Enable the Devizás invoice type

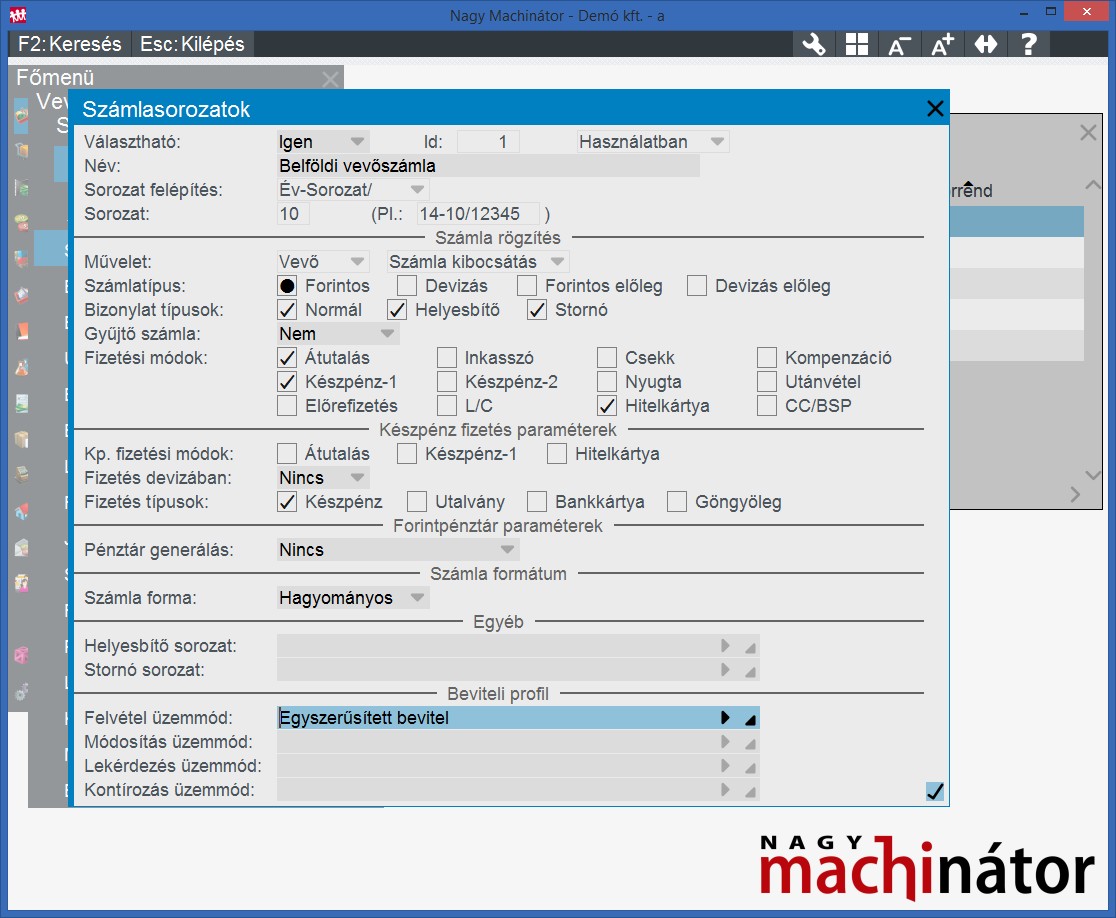[x=407, y=286]
